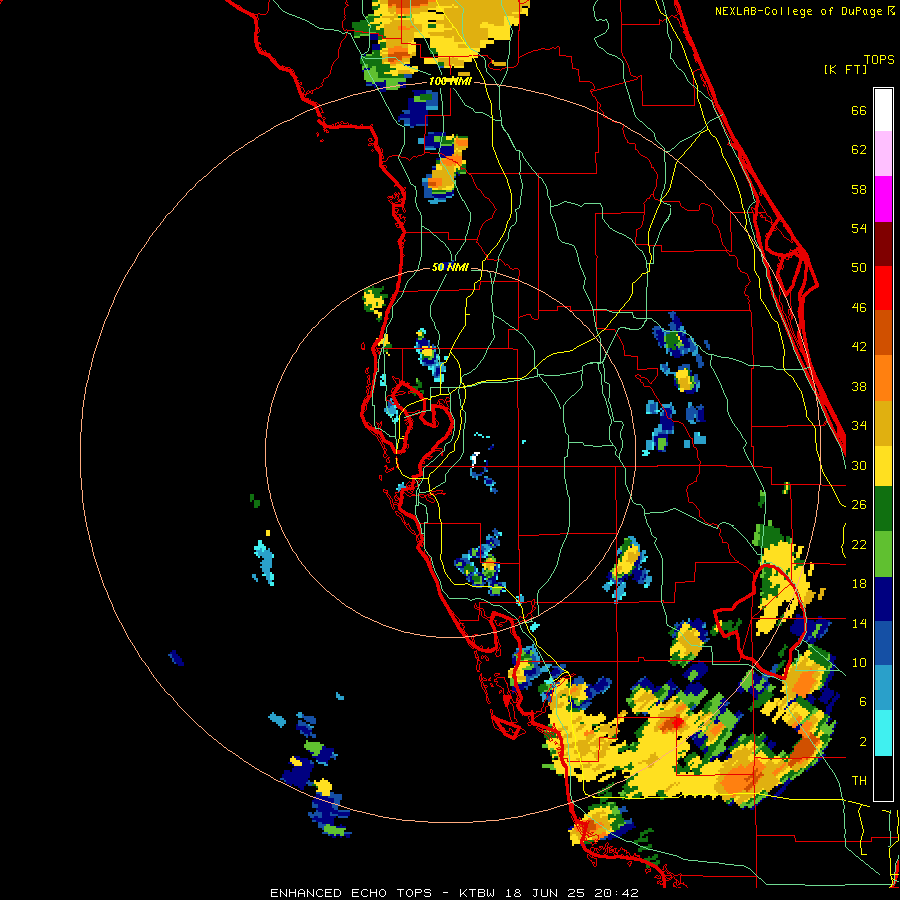
Task: Select the navy 18 kft legend swatch
Action: coord(883,599)
